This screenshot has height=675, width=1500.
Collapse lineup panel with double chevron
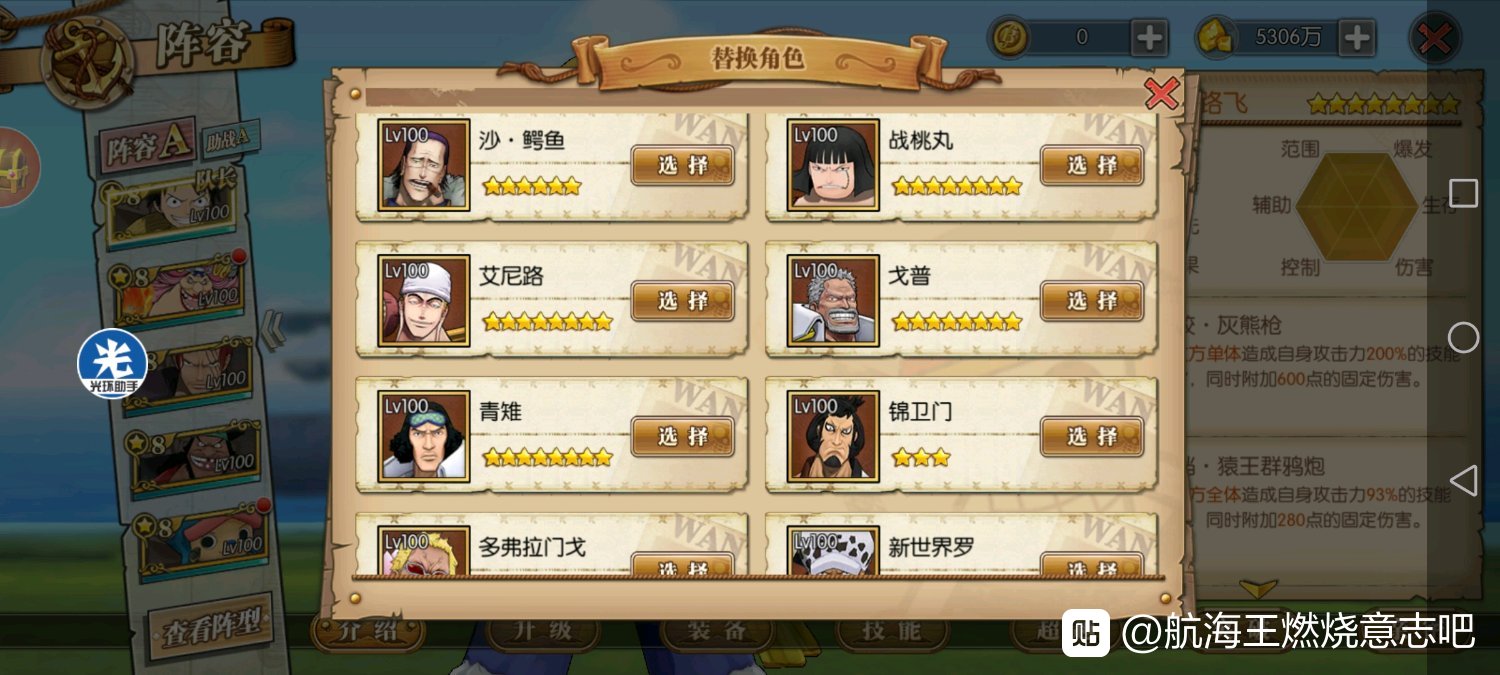273,330
